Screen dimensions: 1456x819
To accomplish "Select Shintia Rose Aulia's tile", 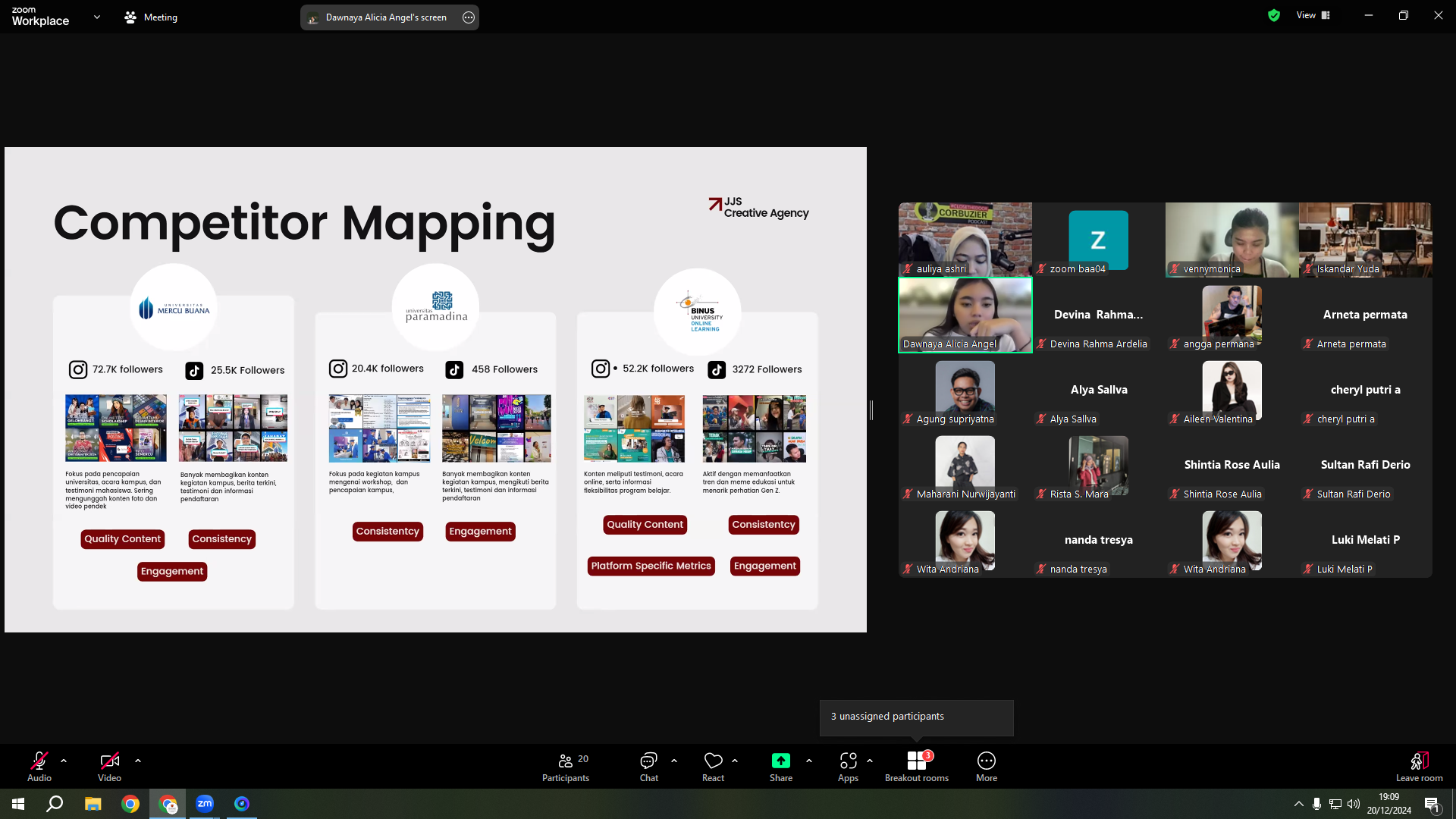I will point(1232,465).
